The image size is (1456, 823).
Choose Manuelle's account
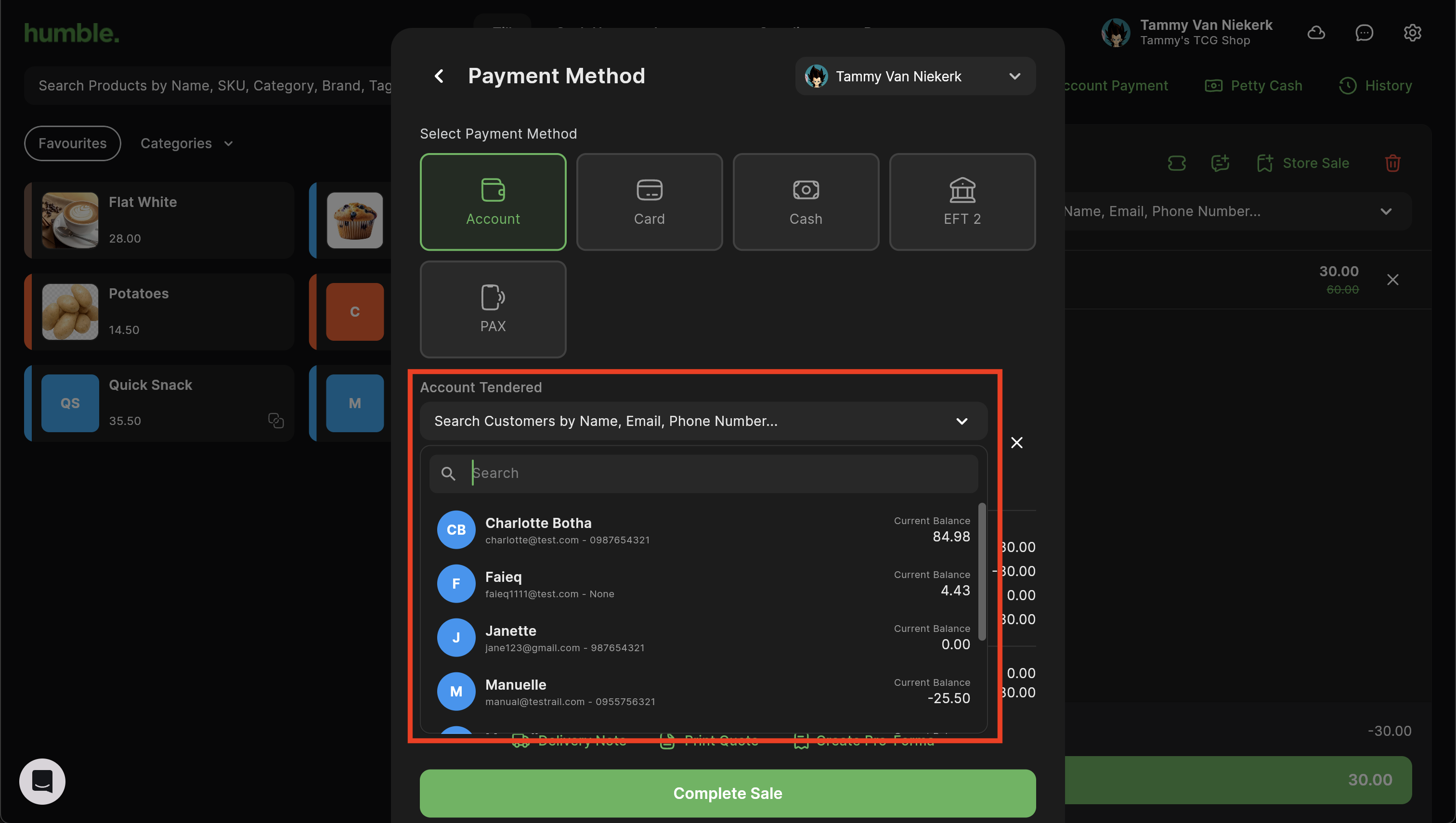tap(703, 691)
